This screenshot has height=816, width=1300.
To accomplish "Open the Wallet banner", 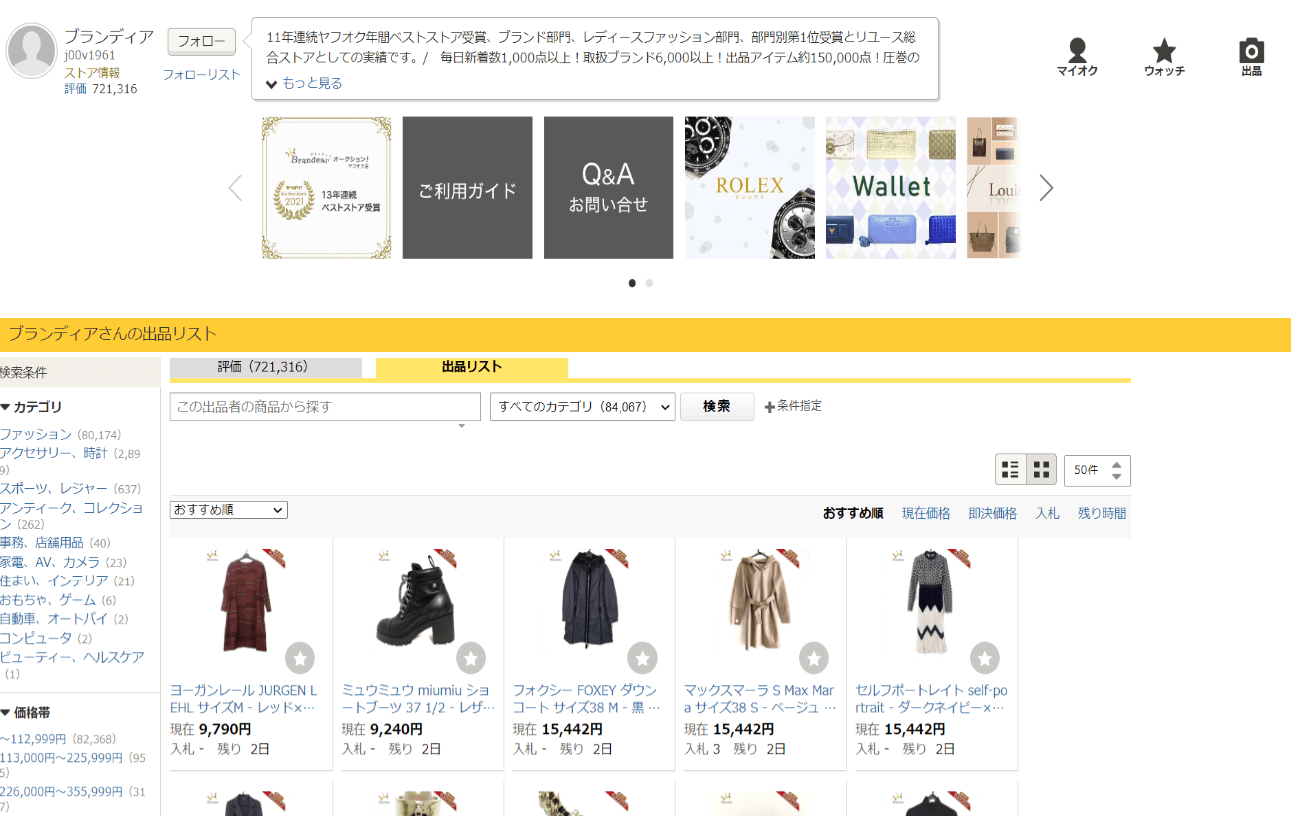I will [x=891, y=188].
